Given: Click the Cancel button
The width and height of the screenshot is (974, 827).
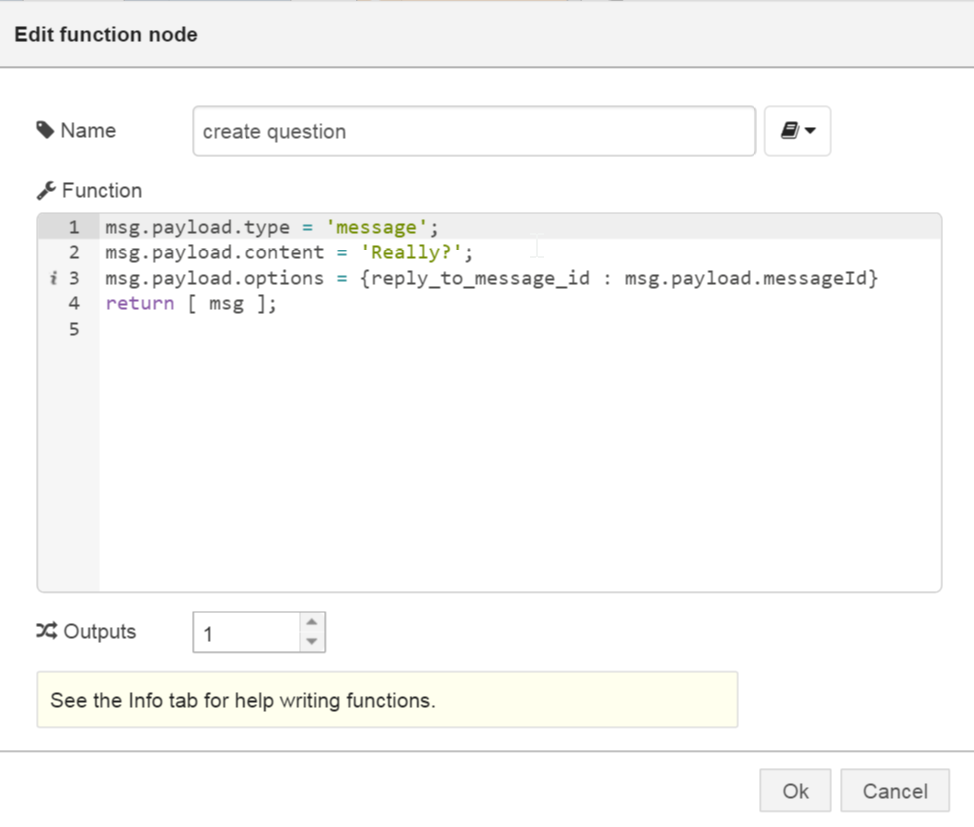Looking at the screenshot, I should (895, 790).
